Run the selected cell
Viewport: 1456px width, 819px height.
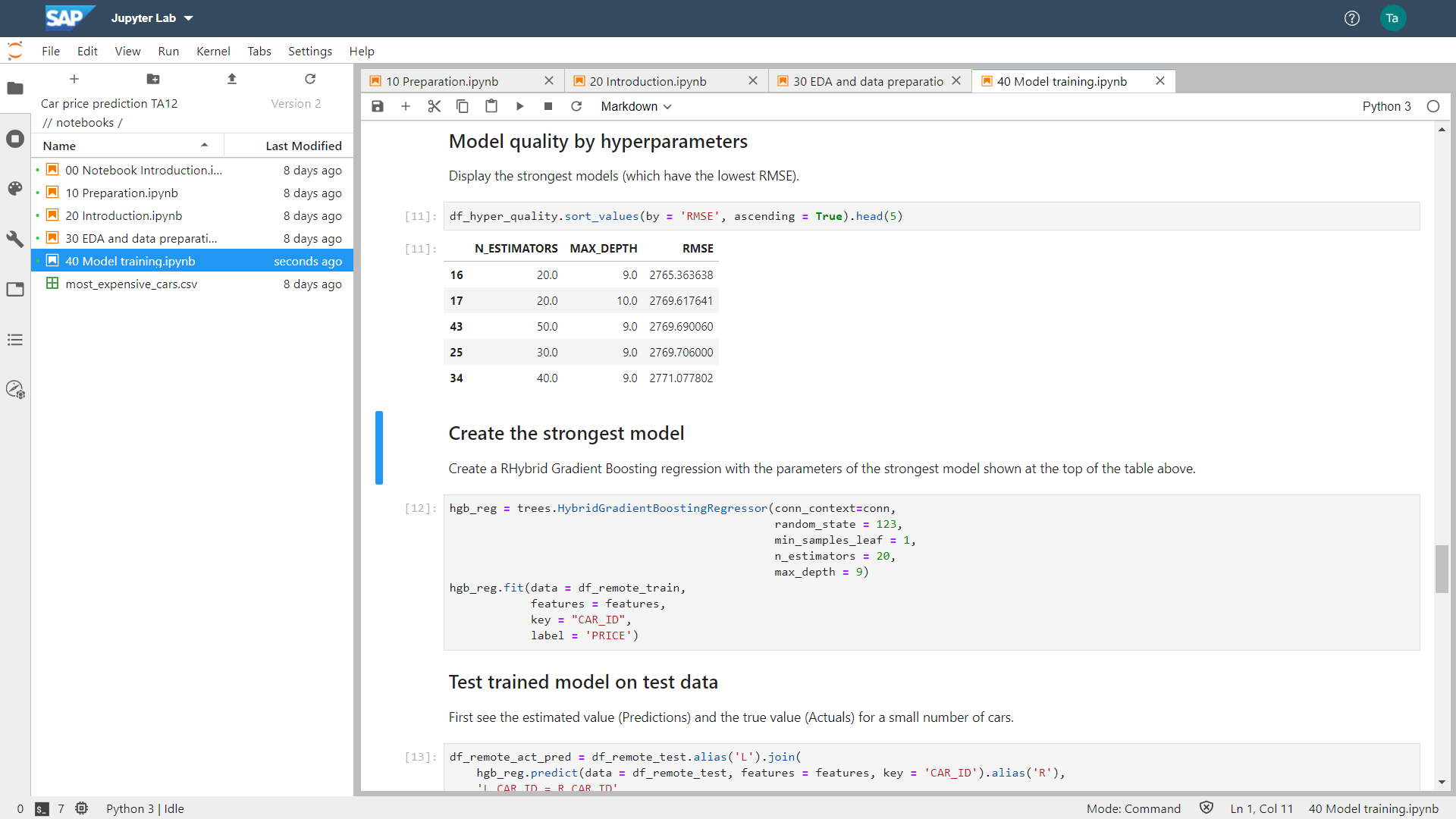click(x=520, y=106)
